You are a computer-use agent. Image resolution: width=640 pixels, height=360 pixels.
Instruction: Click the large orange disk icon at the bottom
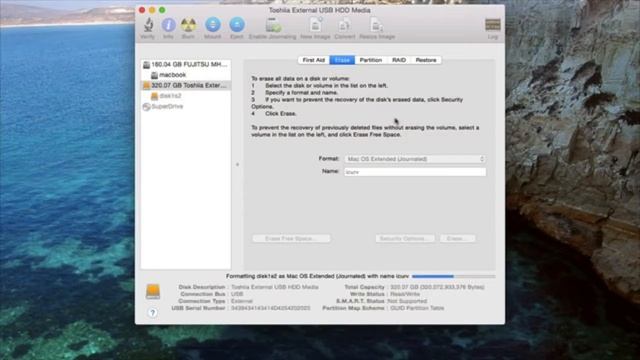pos(153,291)
